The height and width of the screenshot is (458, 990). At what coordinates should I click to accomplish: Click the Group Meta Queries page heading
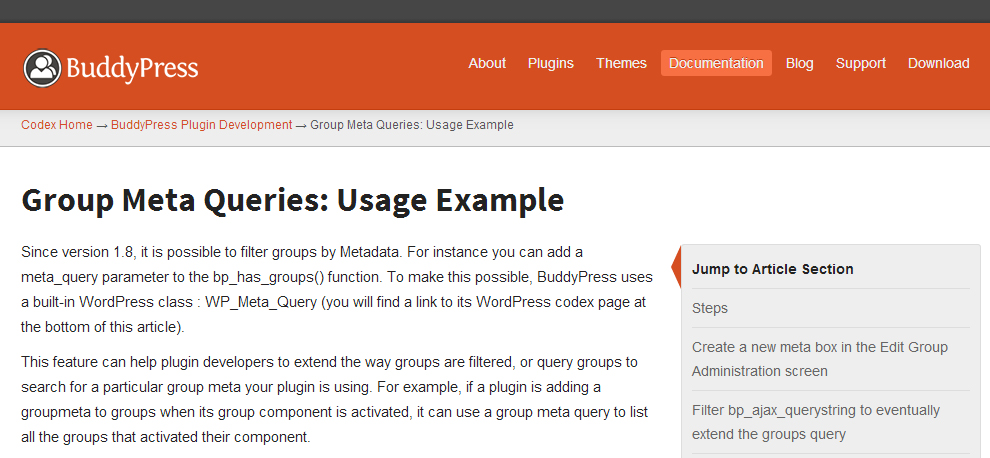point(292,199)
